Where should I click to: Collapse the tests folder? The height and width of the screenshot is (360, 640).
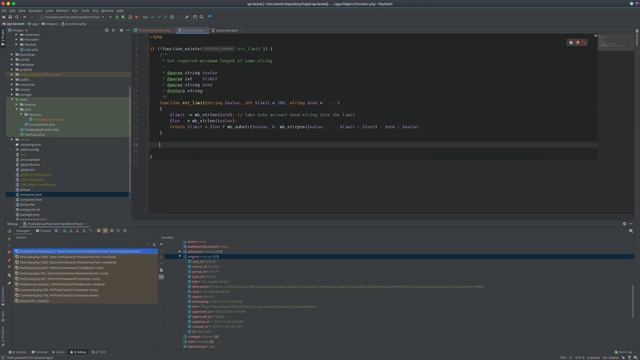tap(12, 100)
